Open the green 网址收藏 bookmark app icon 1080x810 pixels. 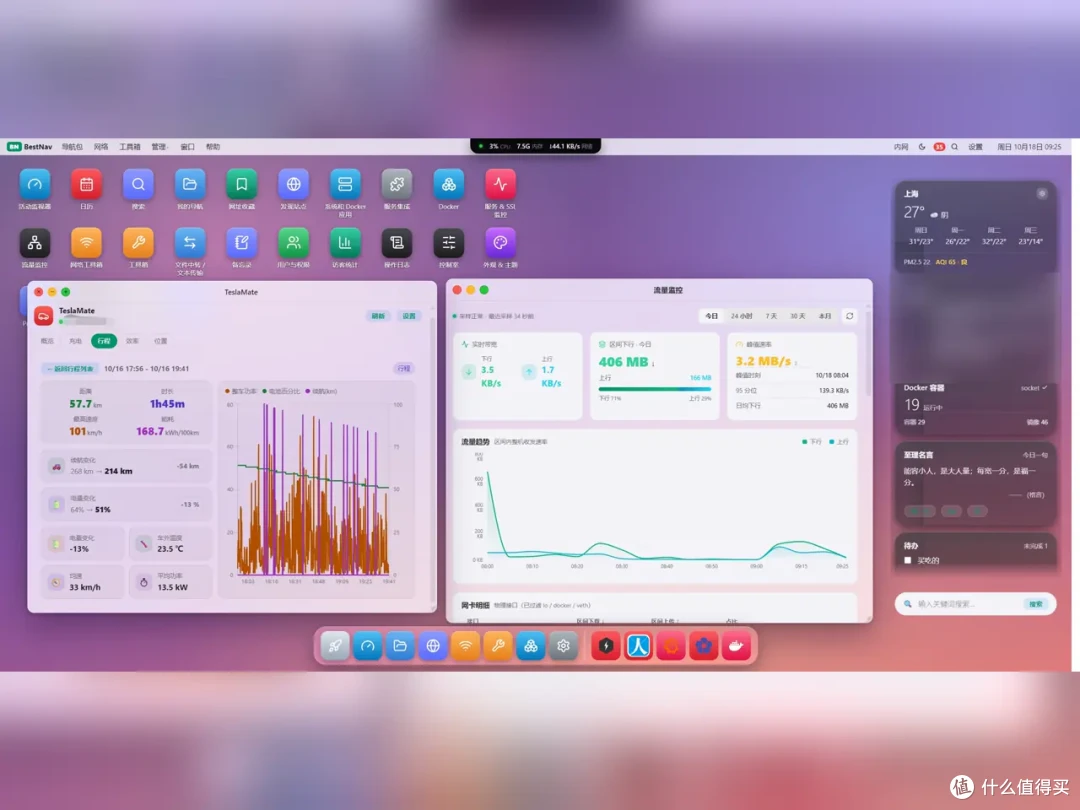coord(241,185)
